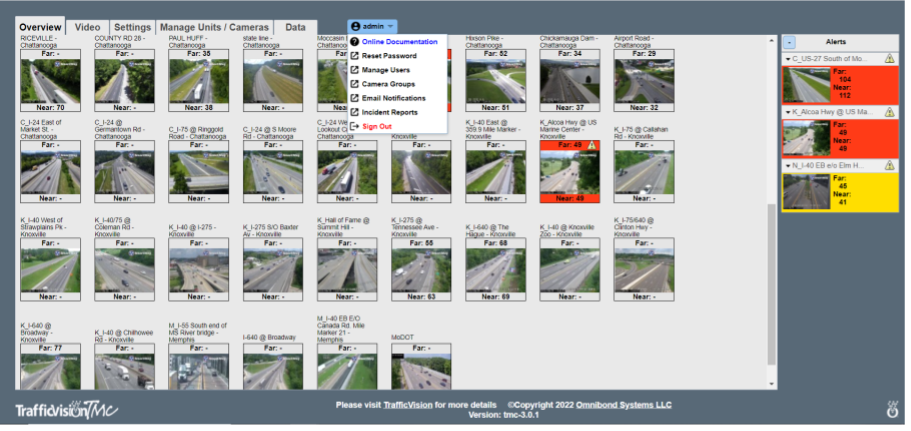The image size is (911, 431).
Task: Collapse the N_I-40 EB alert entry
Action: pyautogui.click(x=787, y=167)
